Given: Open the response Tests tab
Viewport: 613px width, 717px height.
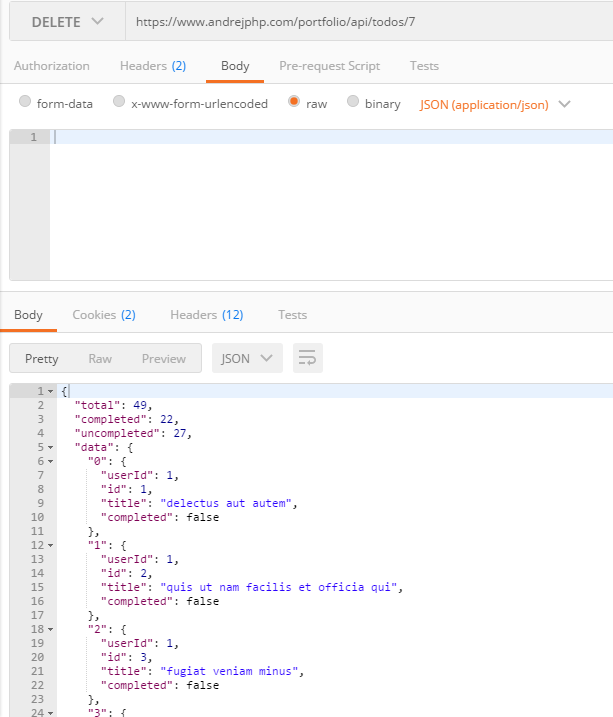Looking at the screenshot, I should pos(293,315).
